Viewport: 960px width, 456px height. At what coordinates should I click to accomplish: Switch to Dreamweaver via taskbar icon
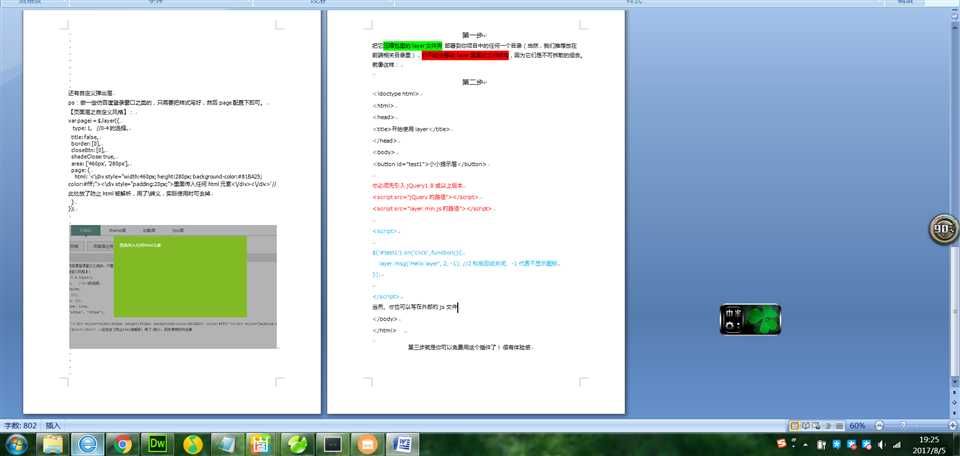pos(157,444)
